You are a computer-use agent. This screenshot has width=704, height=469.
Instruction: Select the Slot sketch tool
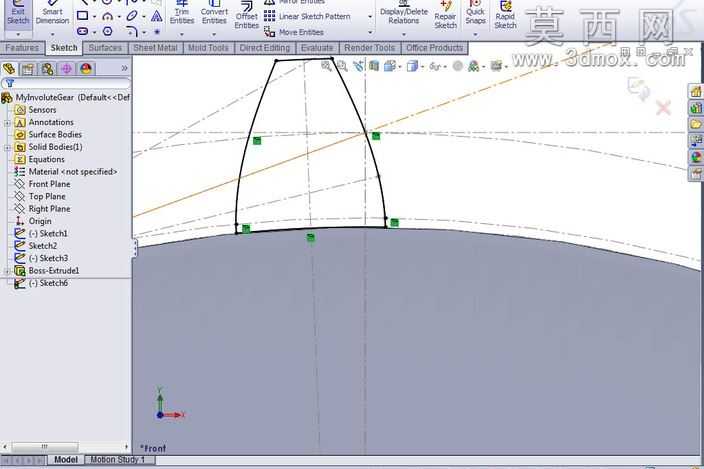pyautogui.click(x=83, y=31)
